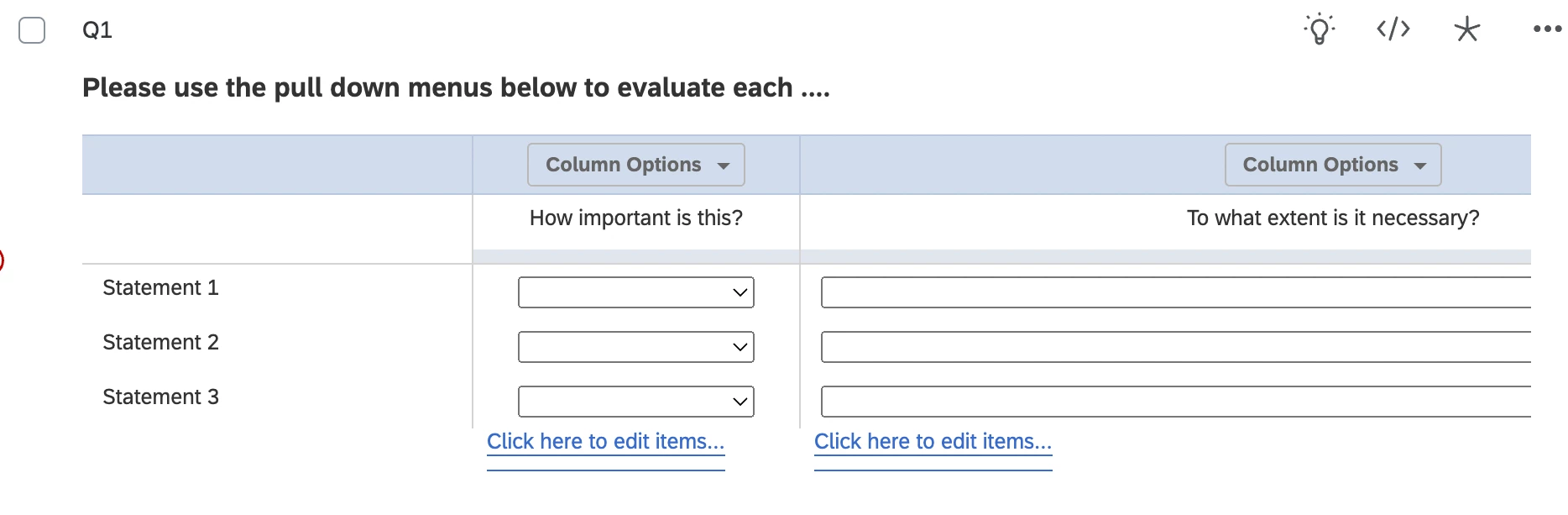Viewport: 1568px width, 515px height.
Task: Click the first 'Click here to edit items' link
Action: coord(606,442)
